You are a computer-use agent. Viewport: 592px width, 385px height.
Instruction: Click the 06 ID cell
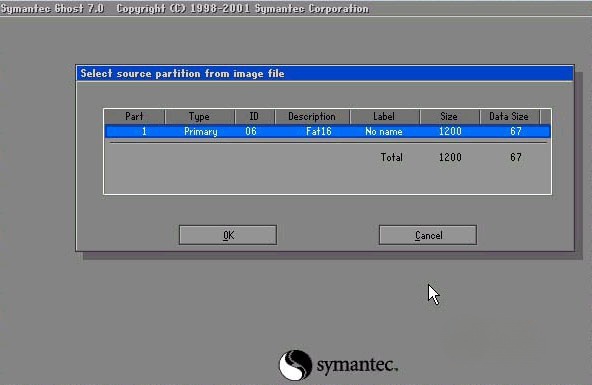pyautogui.click(x=251, y=131)
